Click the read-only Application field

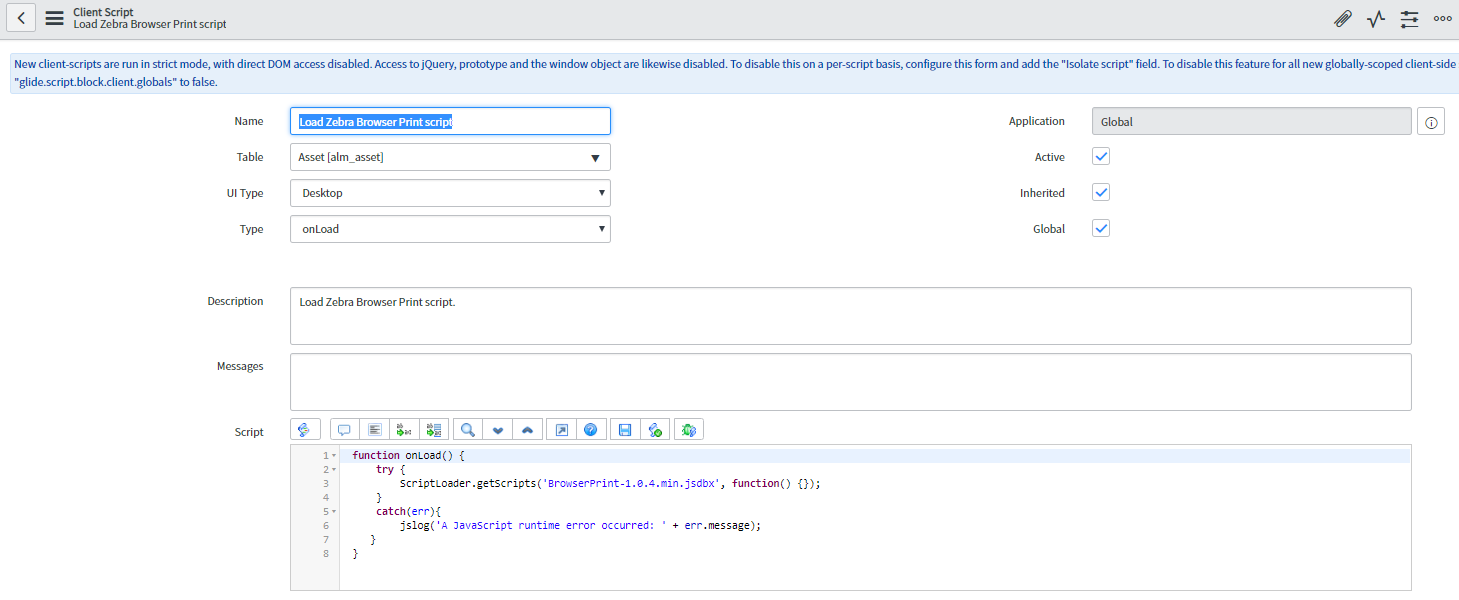point(1252,122)
